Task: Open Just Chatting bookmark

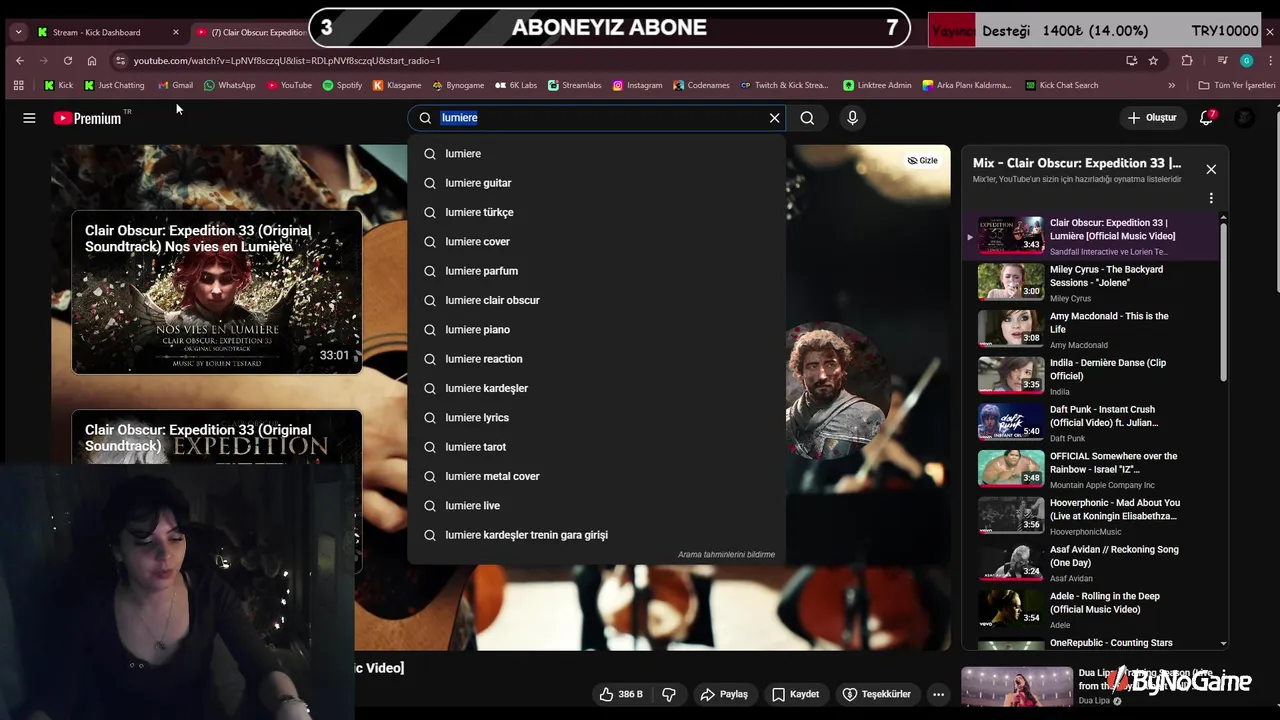Action: (114, 85)
